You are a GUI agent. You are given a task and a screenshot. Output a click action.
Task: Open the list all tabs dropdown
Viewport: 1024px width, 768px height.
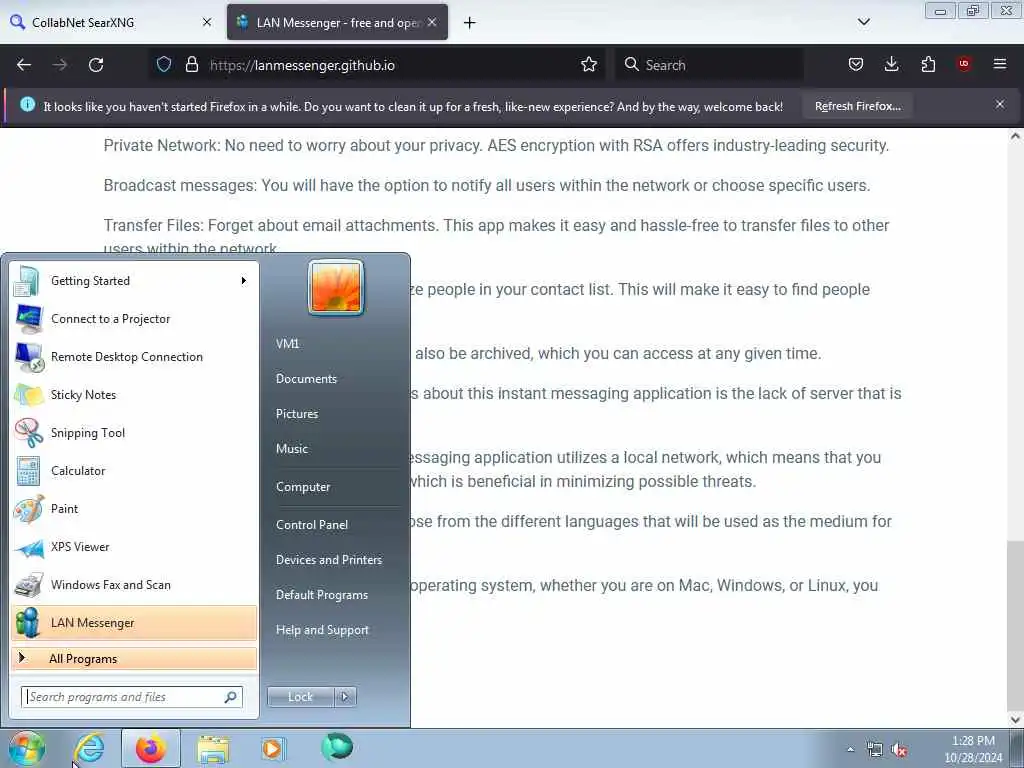pyautogui.click(x=863, y=22)
